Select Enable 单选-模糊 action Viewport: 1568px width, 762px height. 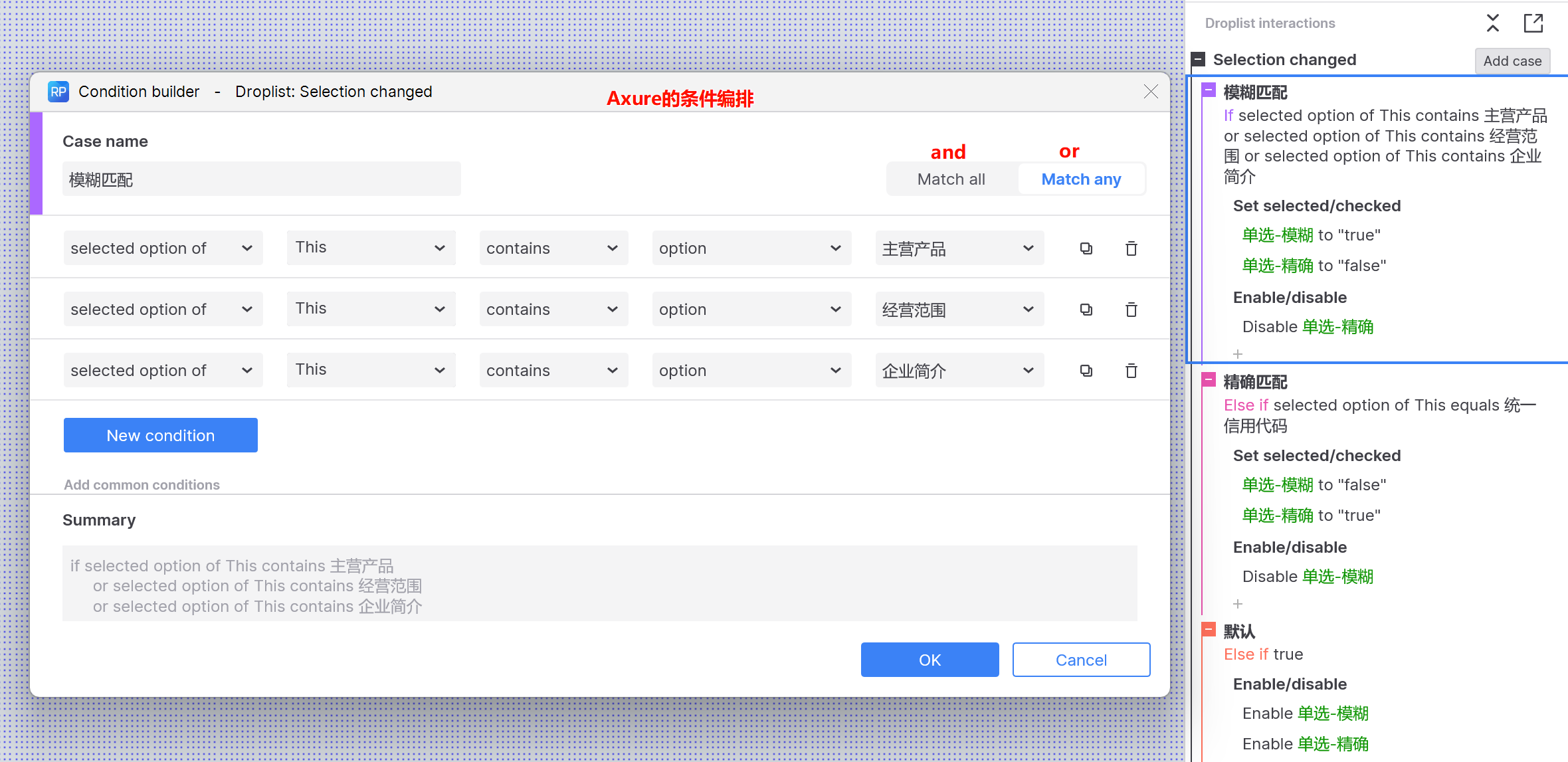point(1306,714)
